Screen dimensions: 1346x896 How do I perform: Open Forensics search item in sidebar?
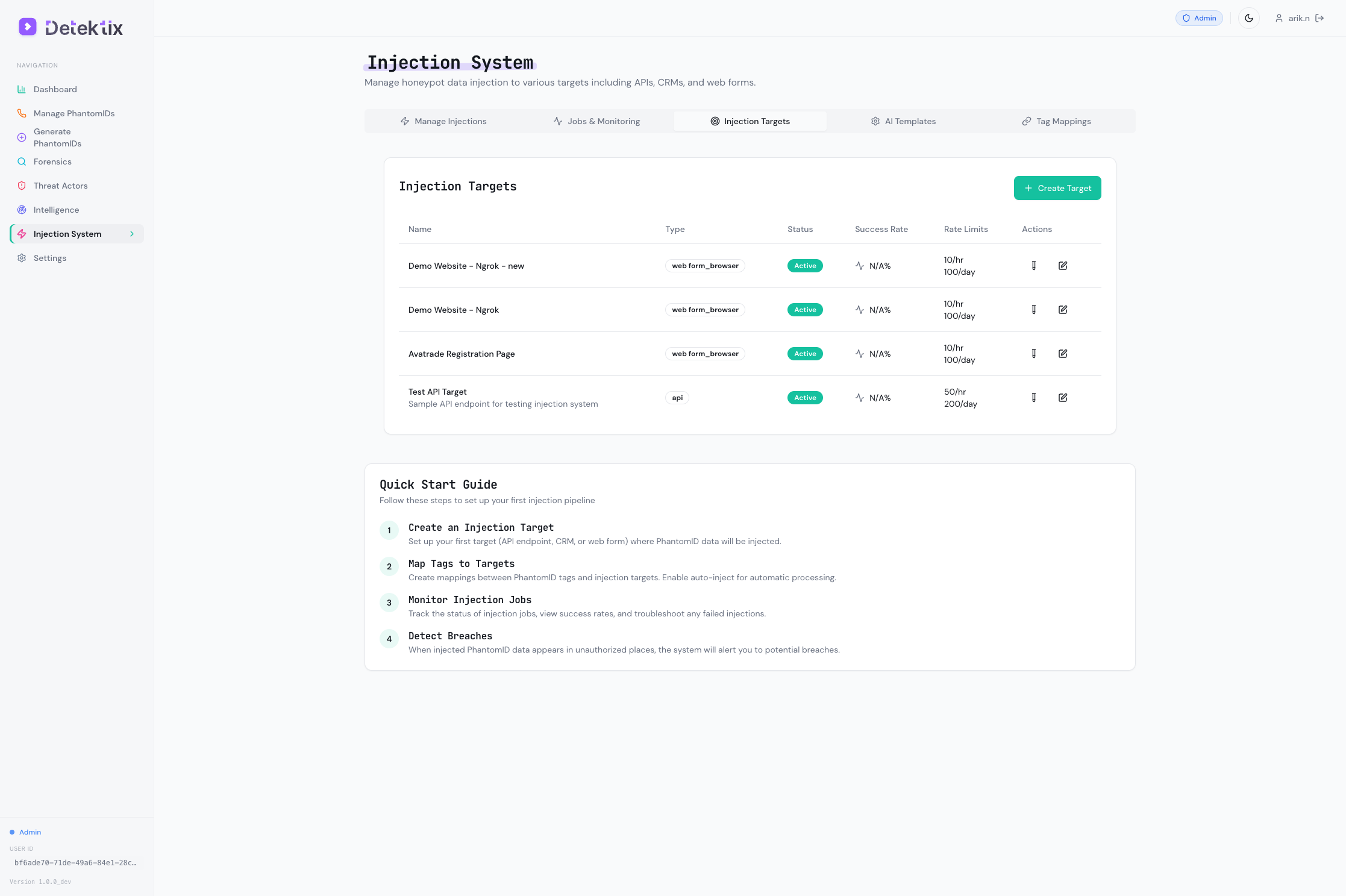52,161
